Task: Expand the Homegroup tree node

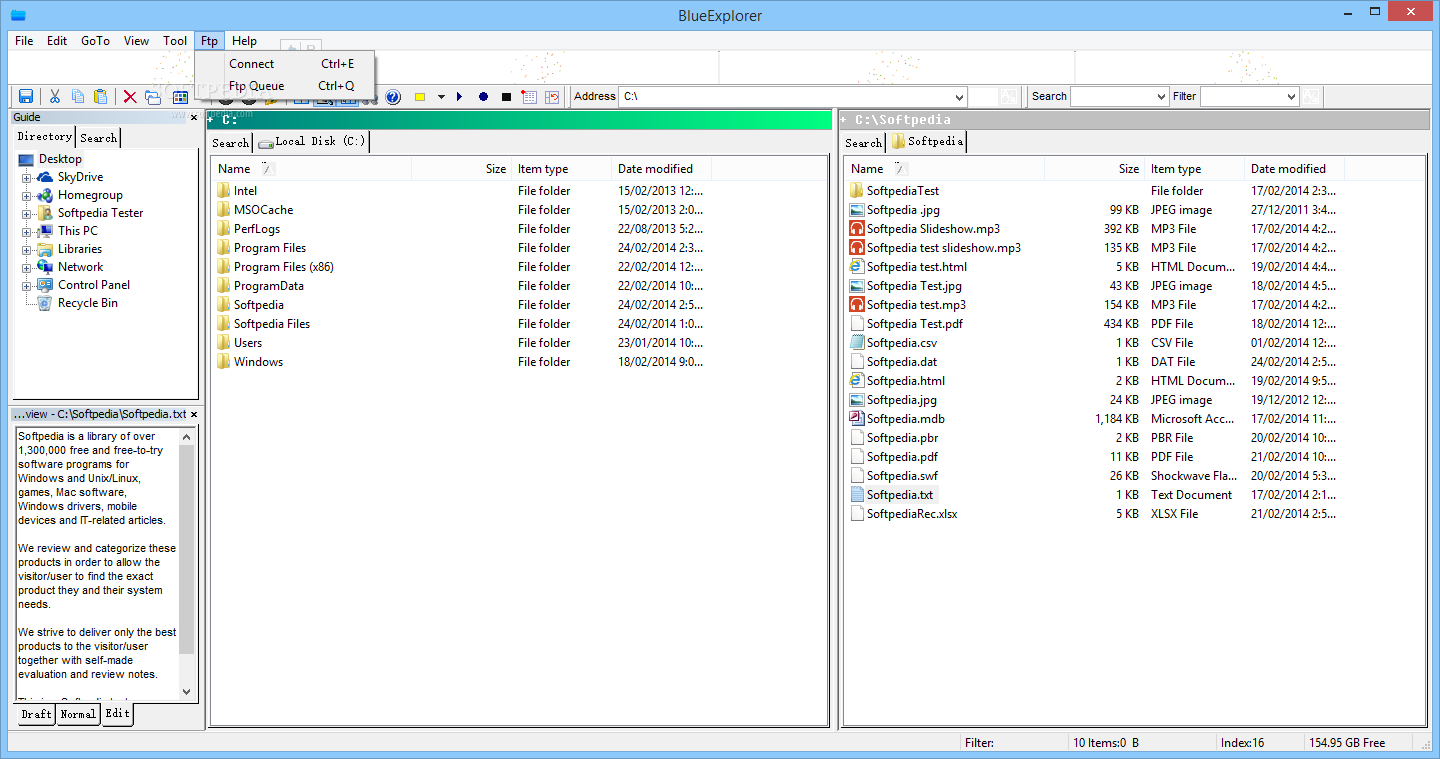Action: (27, 195)
